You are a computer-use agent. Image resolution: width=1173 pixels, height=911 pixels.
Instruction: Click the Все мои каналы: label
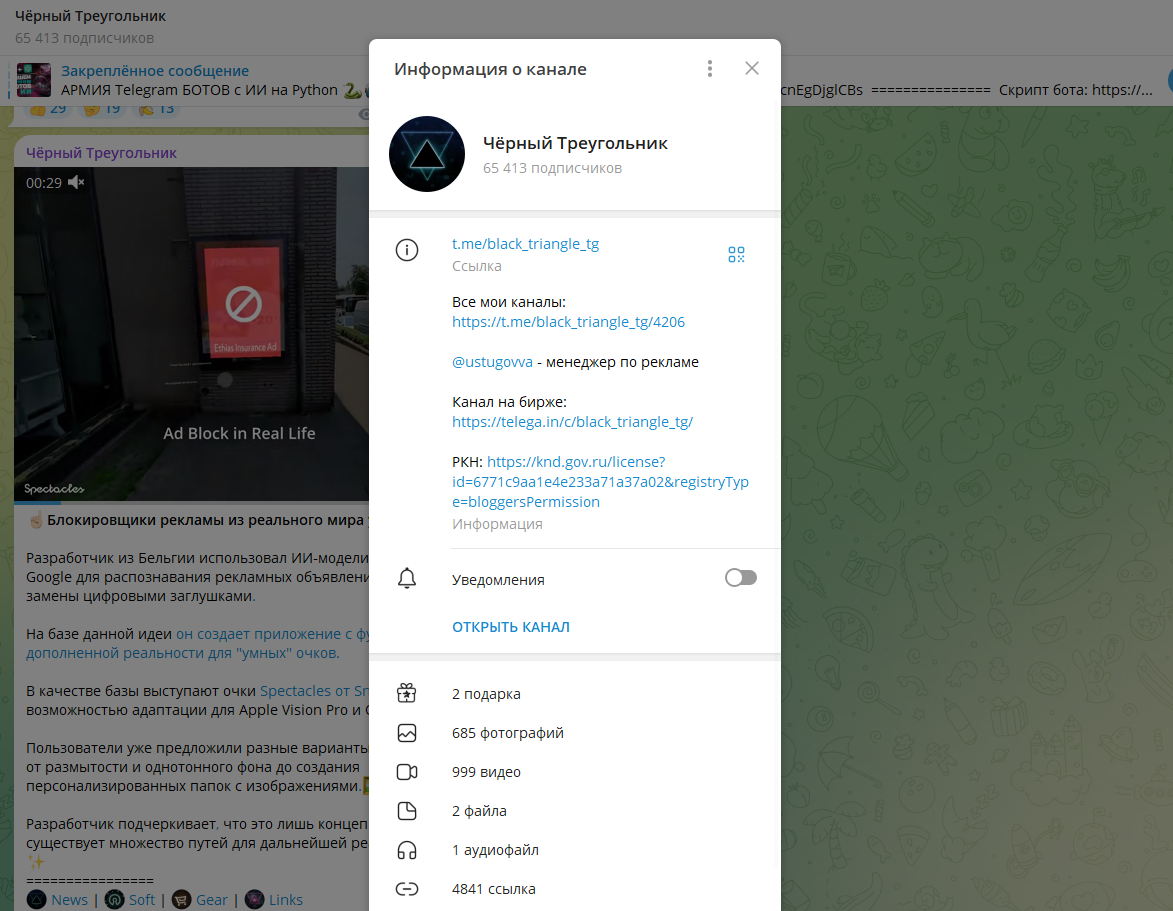pos(509,302)
